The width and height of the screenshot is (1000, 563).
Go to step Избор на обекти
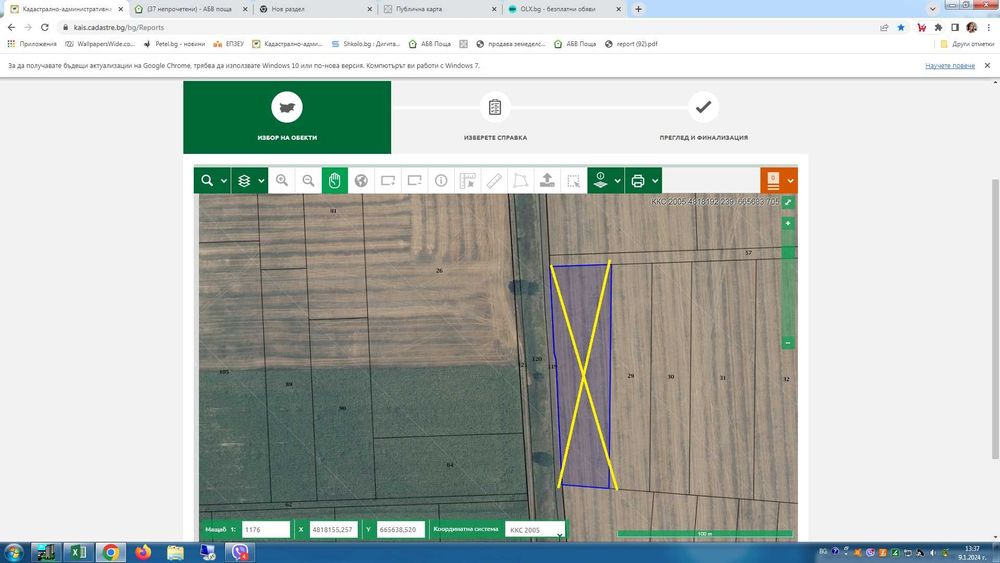point(287,117)
